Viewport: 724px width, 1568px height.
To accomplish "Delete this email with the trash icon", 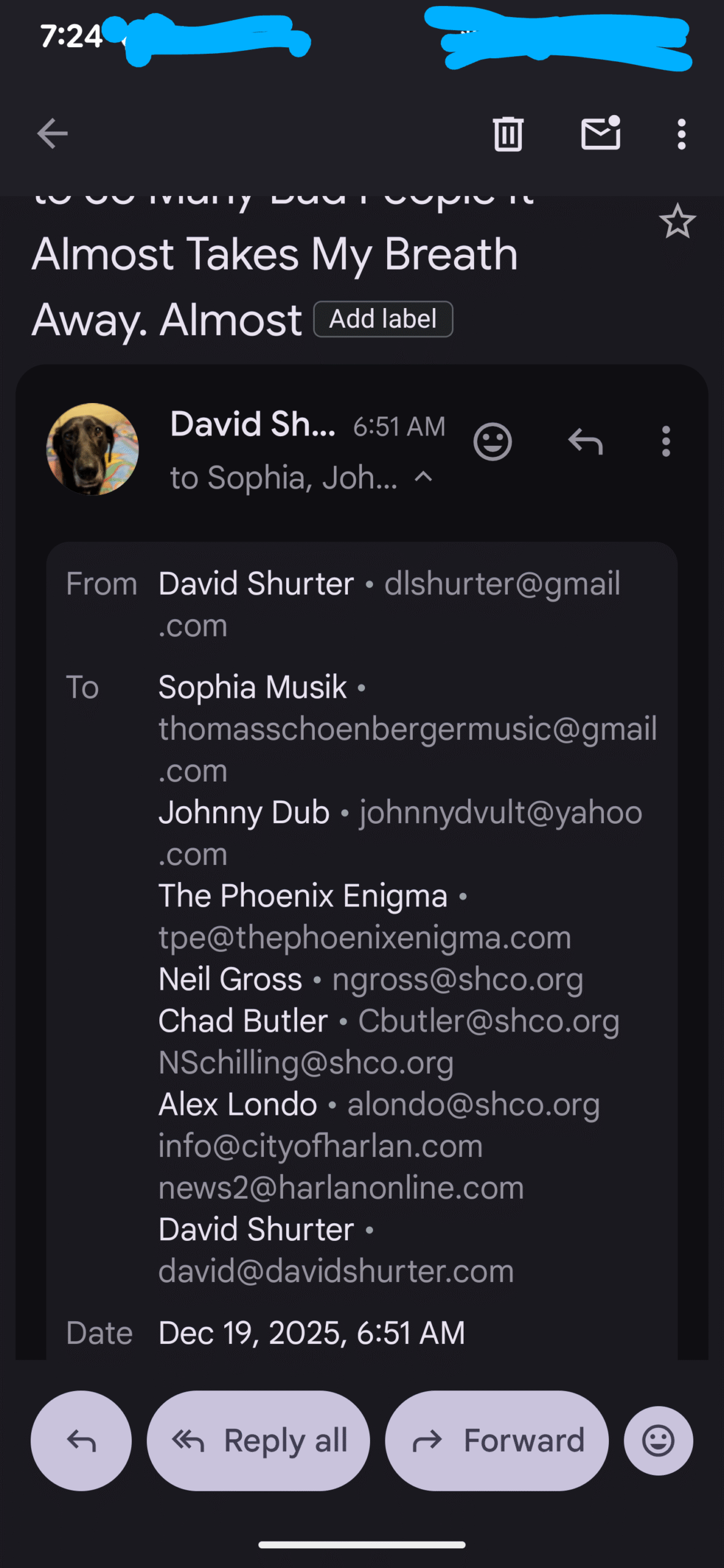I will pos(508,134).
